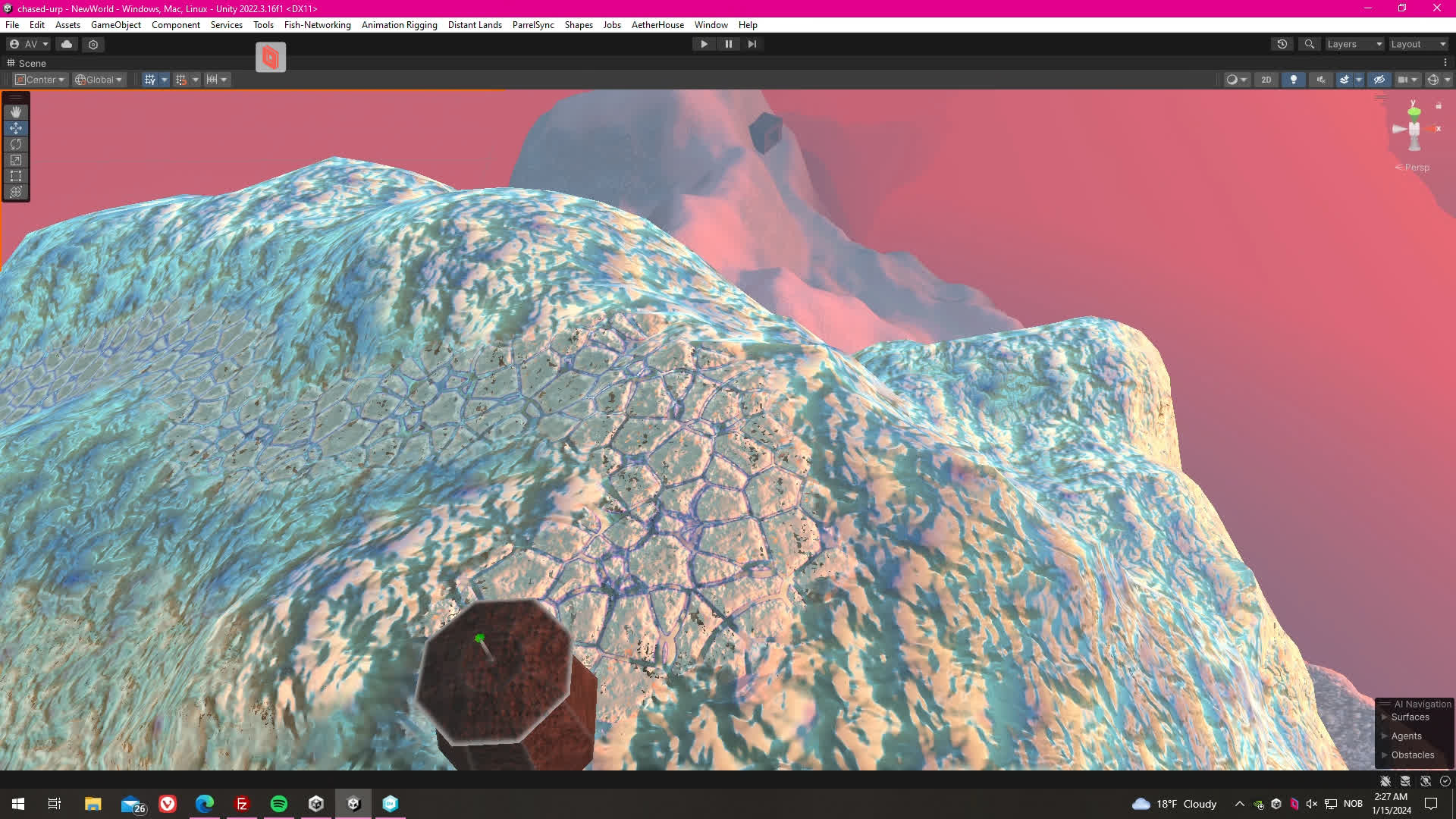Open the Center pivot mode dropdown
The image size is (1456, 819).
tap(41, 80)
